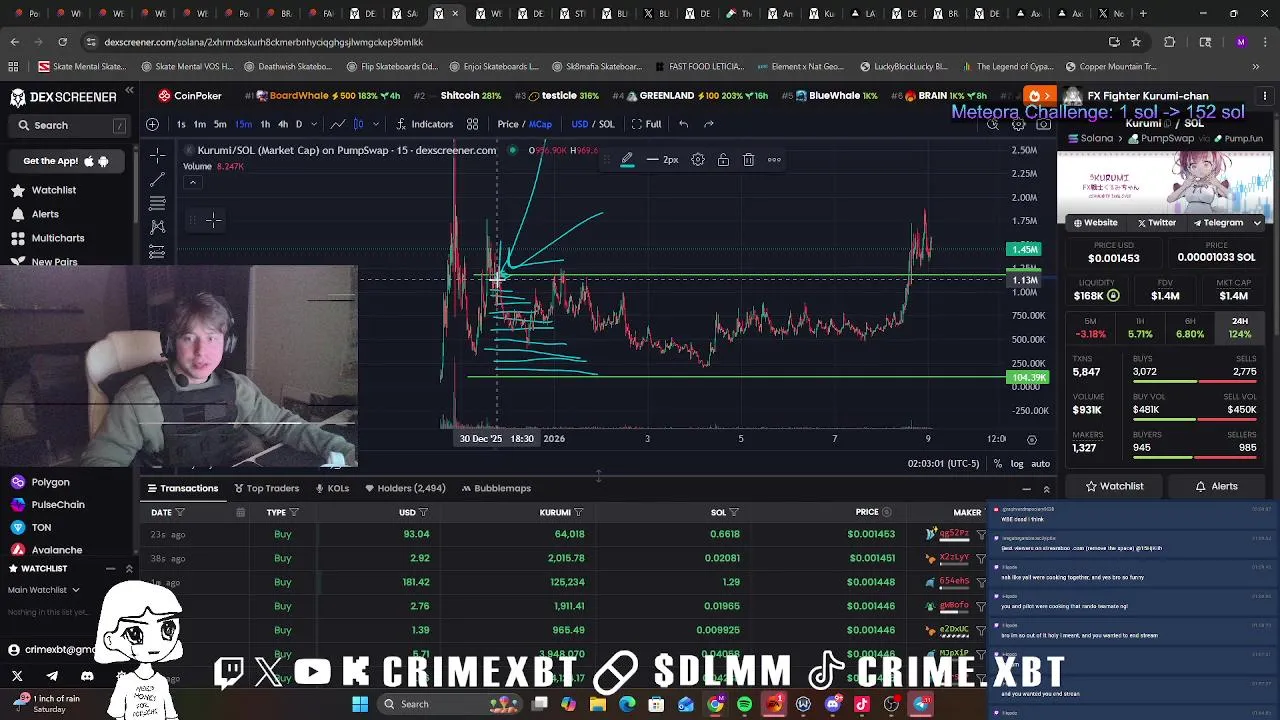Open the three-dot more menu on drawing toolbar
The width and height of the screenshot is (1280, 720).
tap(774, 160)
